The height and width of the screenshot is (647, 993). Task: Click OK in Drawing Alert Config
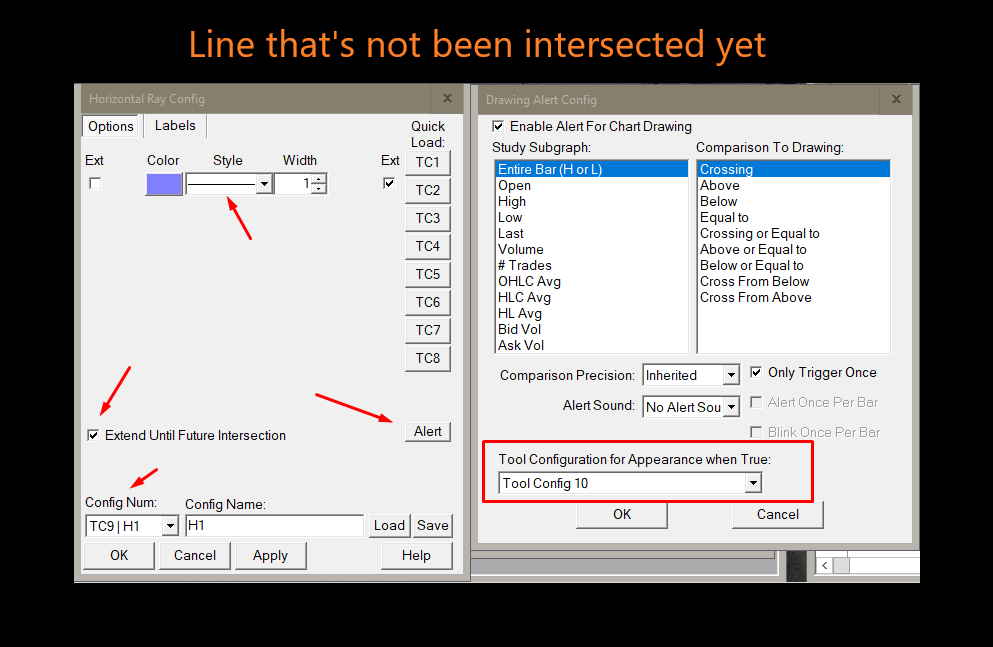pyautogui.click(x=622, y=515)
